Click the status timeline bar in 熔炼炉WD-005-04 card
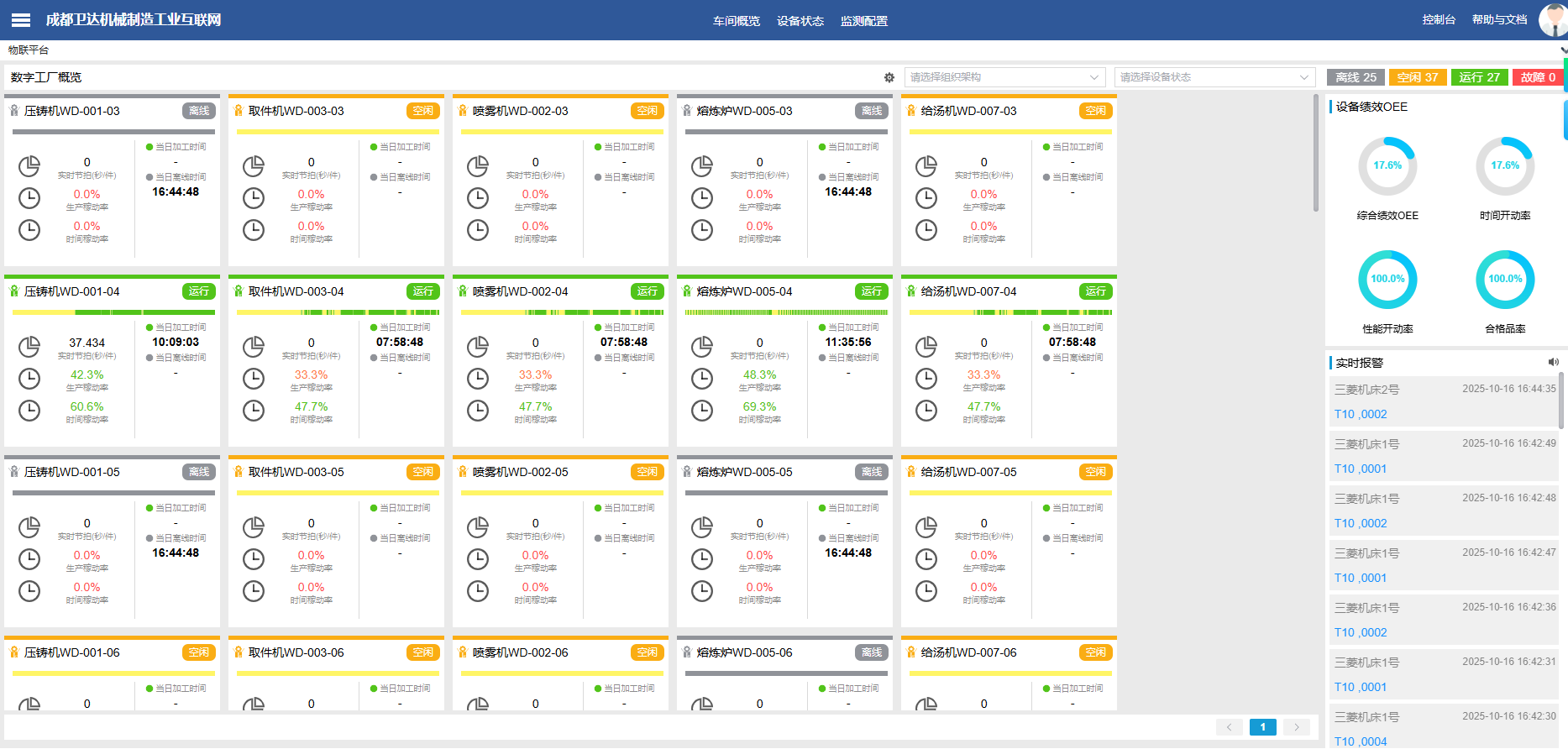This screenshot has height=749, width=1568. (x=784, y=312)
